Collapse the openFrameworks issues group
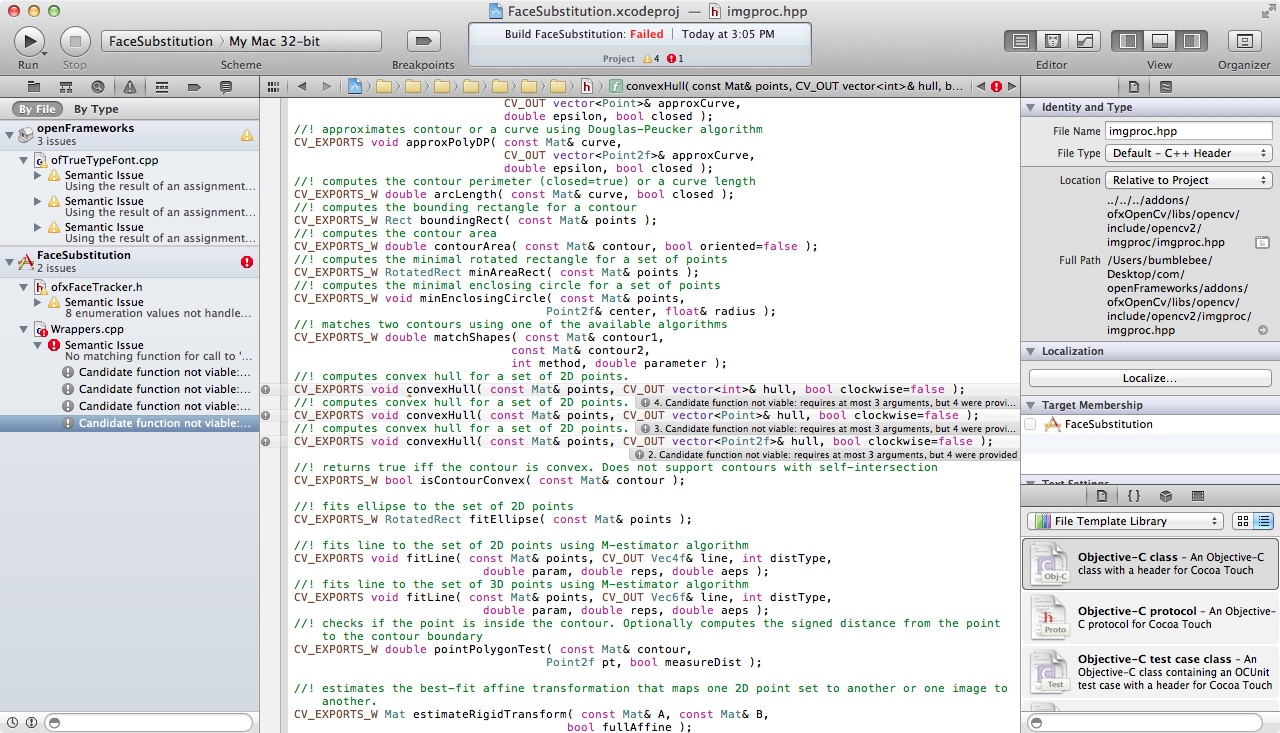Screen dimensions: 1280x733 coord(10,134)
